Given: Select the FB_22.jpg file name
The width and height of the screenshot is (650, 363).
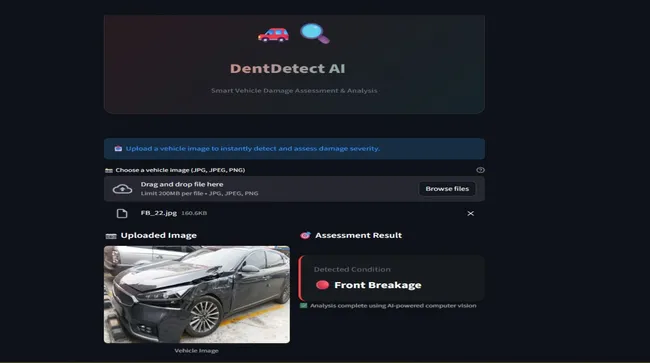Looking at the screenshot, I should coord(158,213).
